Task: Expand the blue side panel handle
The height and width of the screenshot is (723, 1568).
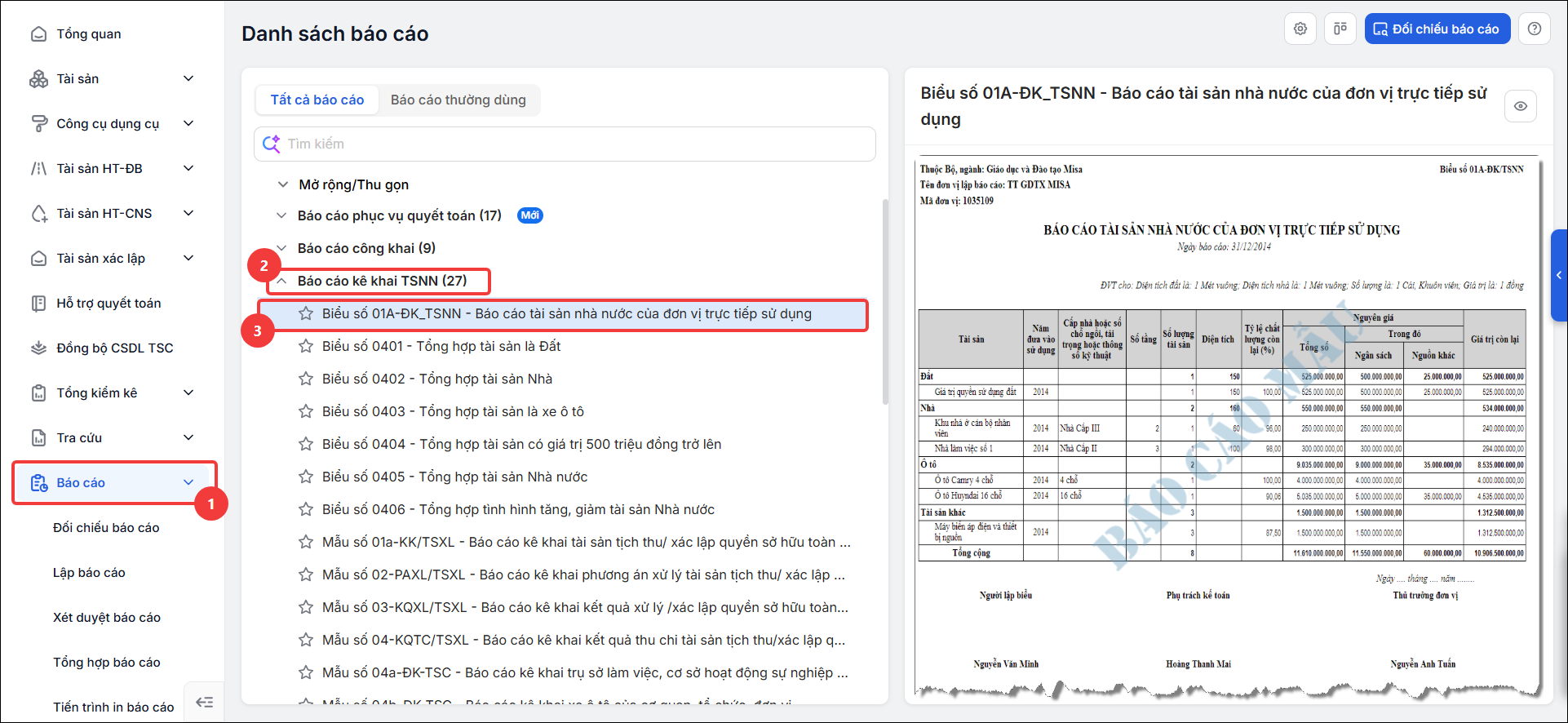Action: point(1559,276)
